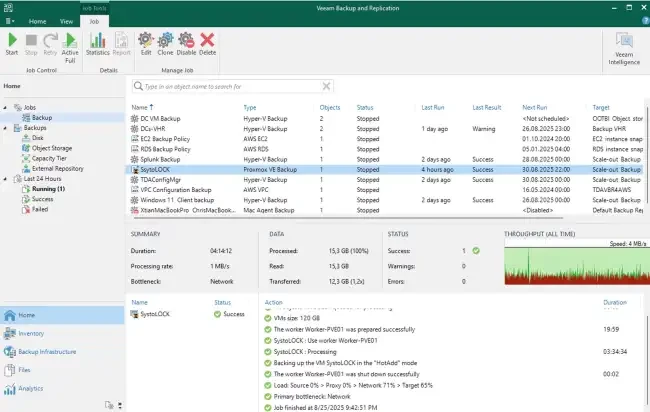Start the selected job

12,44
